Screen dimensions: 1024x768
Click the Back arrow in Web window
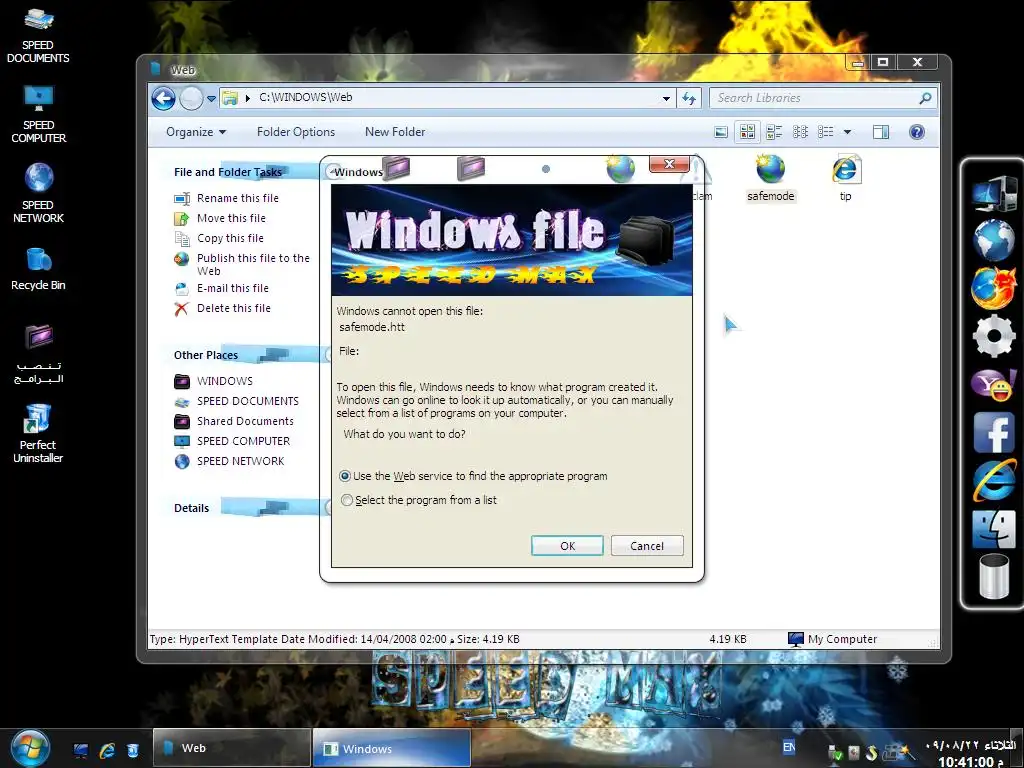[x=163, y=99]
